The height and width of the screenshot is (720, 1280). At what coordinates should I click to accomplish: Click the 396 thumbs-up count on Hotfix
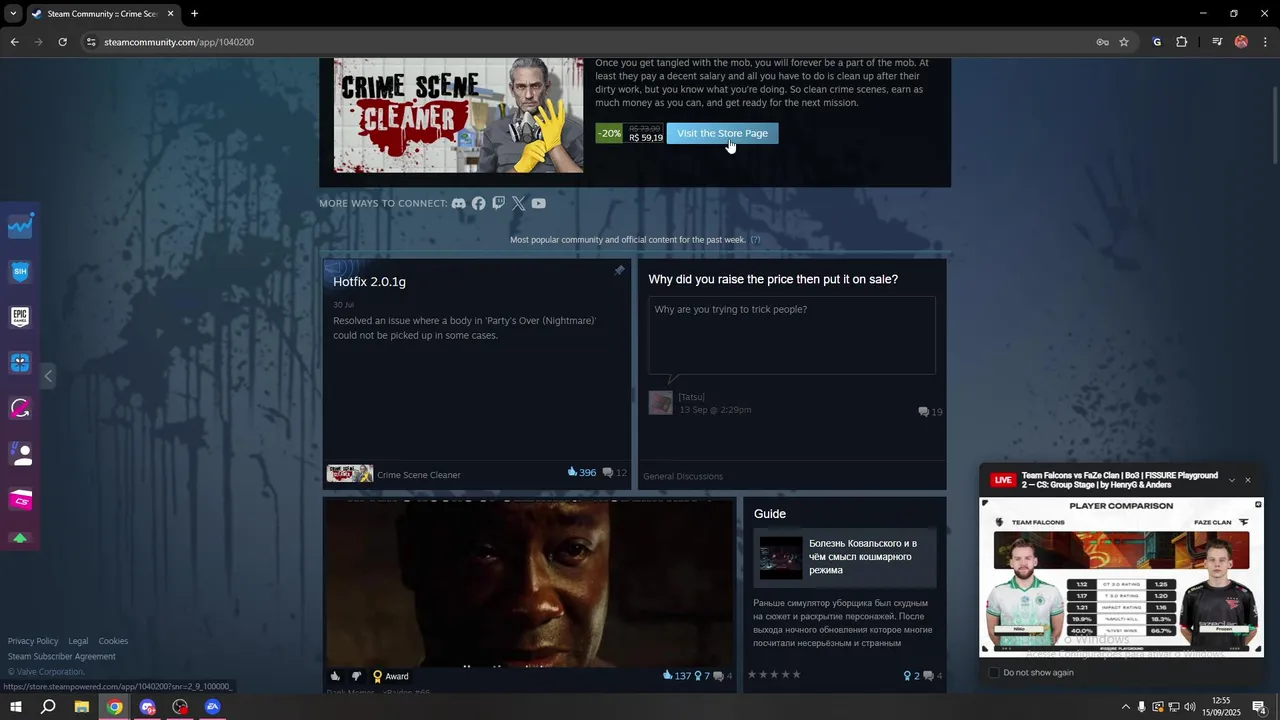pos(581,473)
